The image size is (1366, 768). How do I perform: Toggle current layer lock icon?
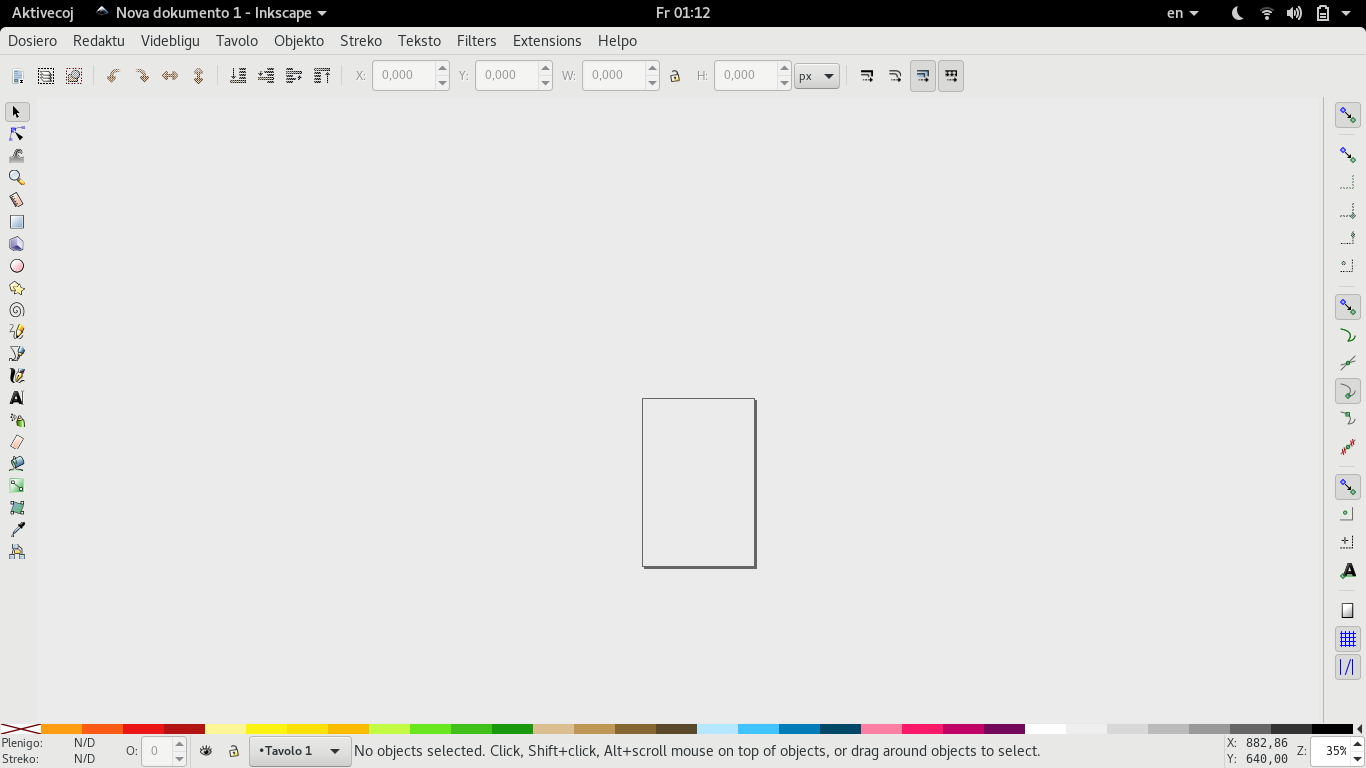click(233, 751)
